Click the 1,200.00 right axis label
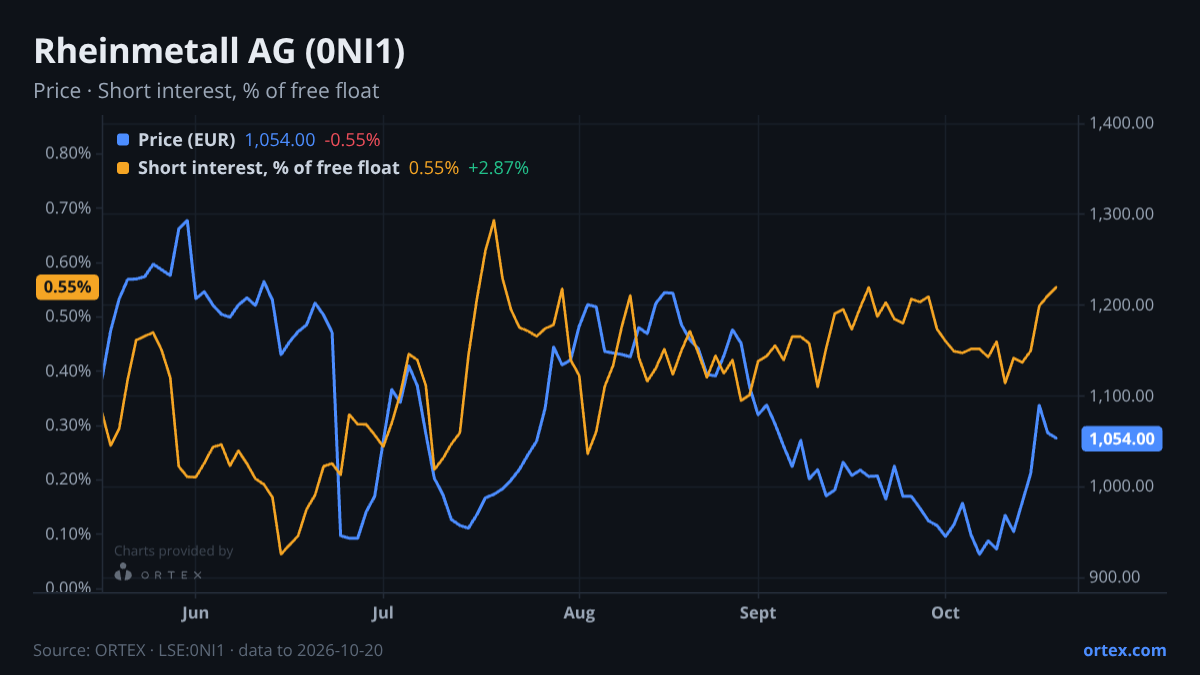Viewport: 1200px width, 675px height. pos(1122,305)
